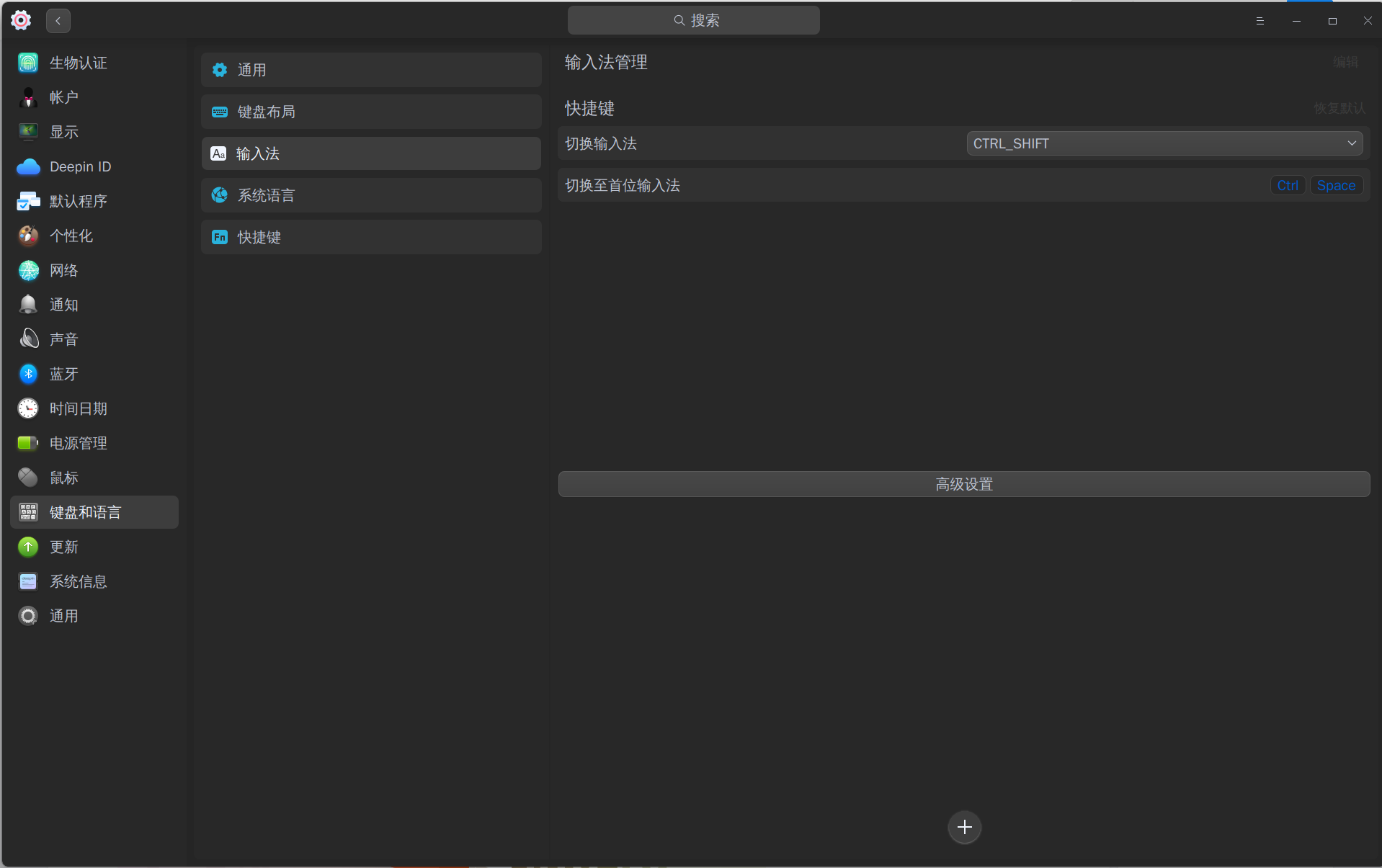The height and width of the screenshot is (868, 1382).
Task: Focus the 搜索 search field
Action: (694, 20)
